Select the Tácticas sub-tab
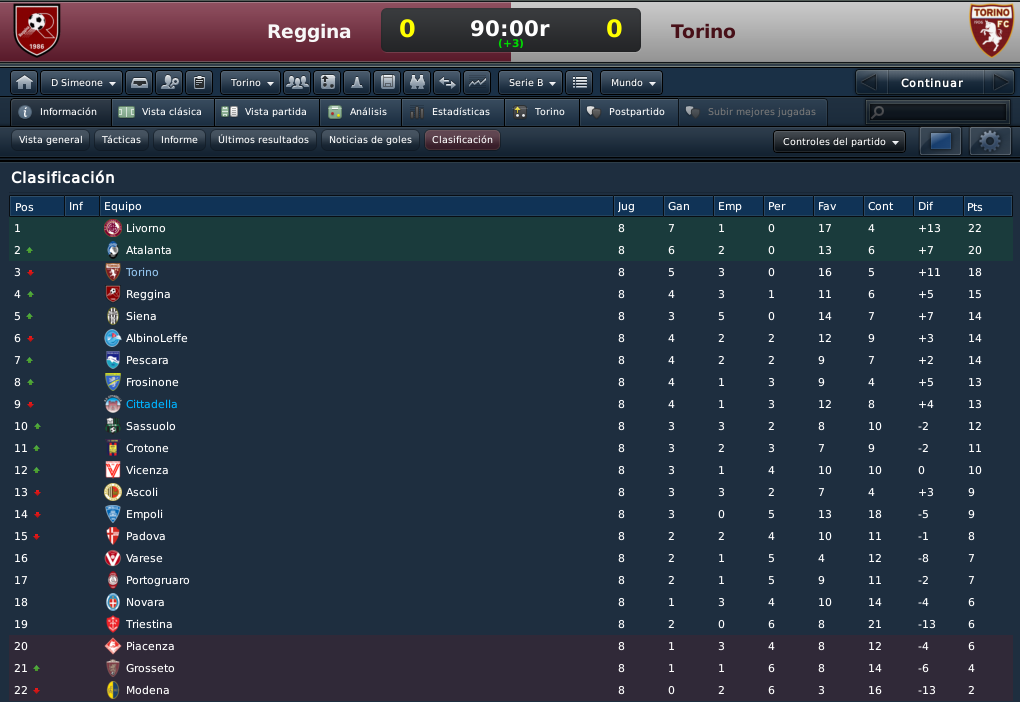The width and height of the screenshot is (1020, 702). click(121, 139)
